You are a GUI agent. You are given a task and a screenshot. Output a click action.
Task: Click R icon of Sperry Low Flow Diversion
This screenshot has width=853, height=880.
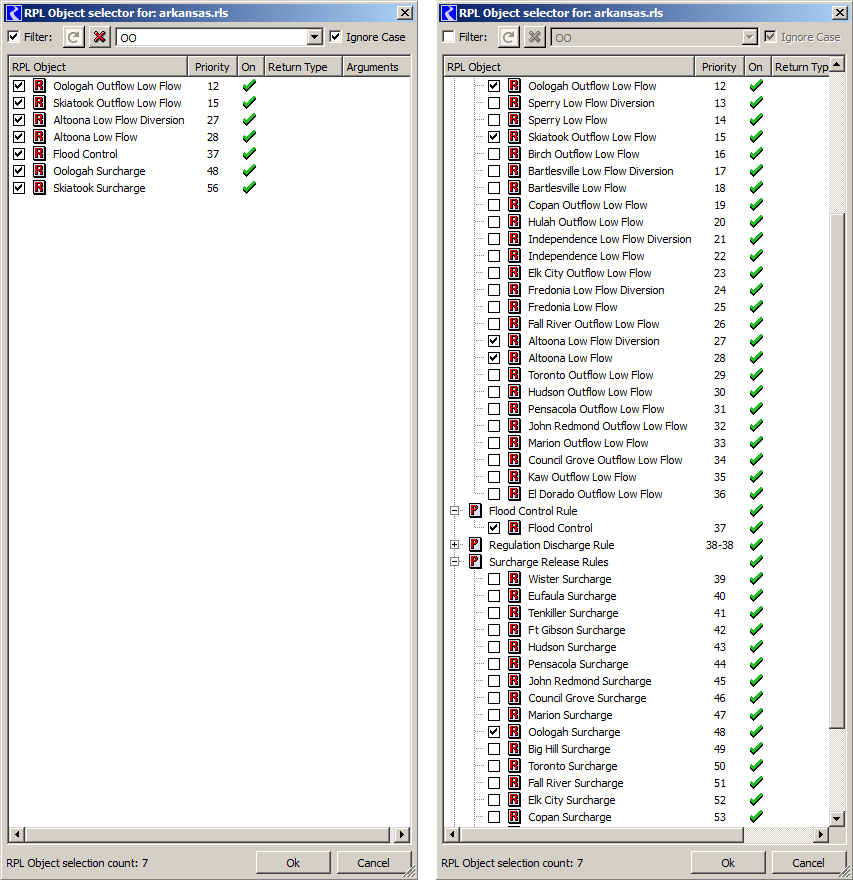click(514, 103)
